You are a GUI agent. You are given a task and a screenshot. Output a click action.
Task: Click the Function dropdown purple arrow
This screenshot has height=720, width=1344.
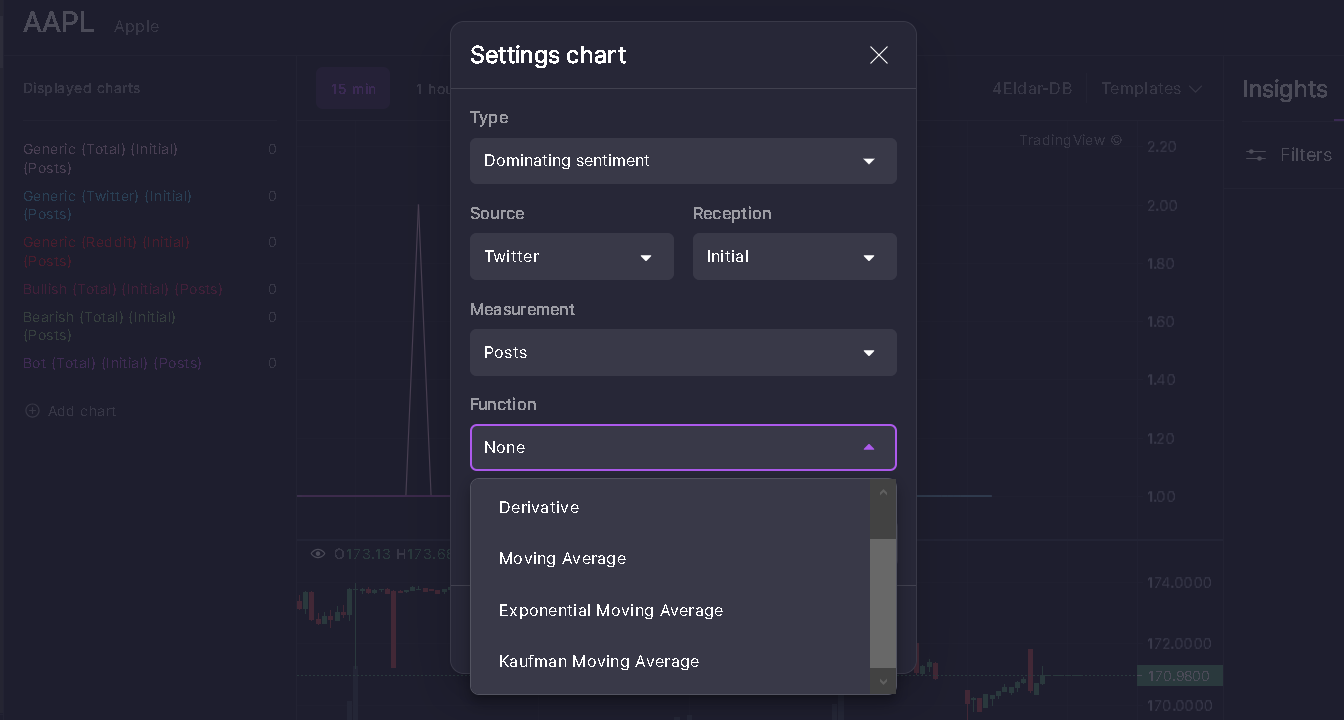pos(869,448)
